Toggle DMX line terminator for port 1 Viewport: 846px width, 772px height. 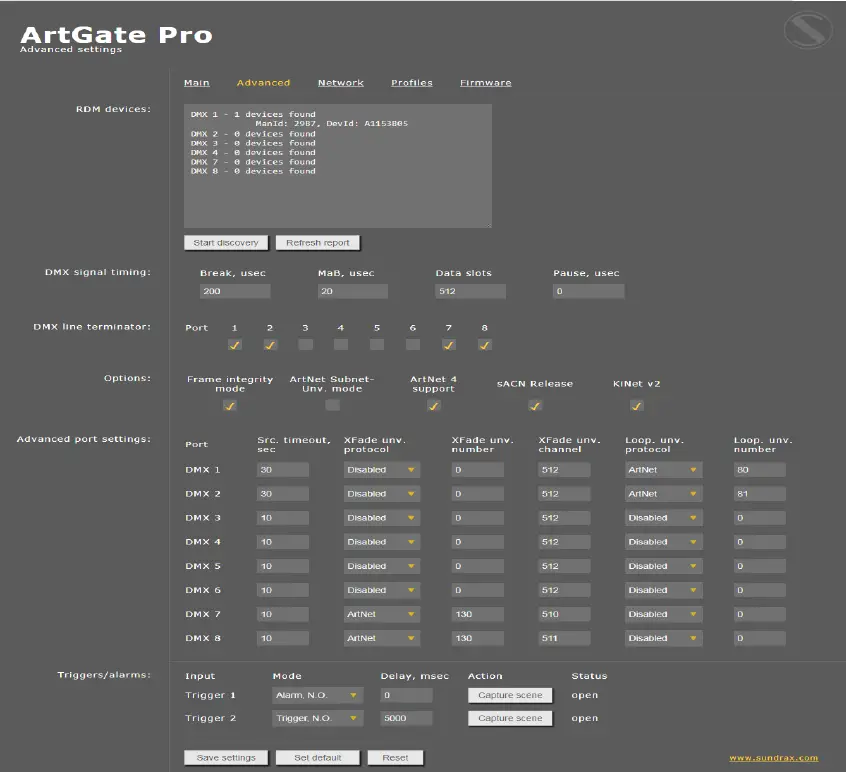235,345
